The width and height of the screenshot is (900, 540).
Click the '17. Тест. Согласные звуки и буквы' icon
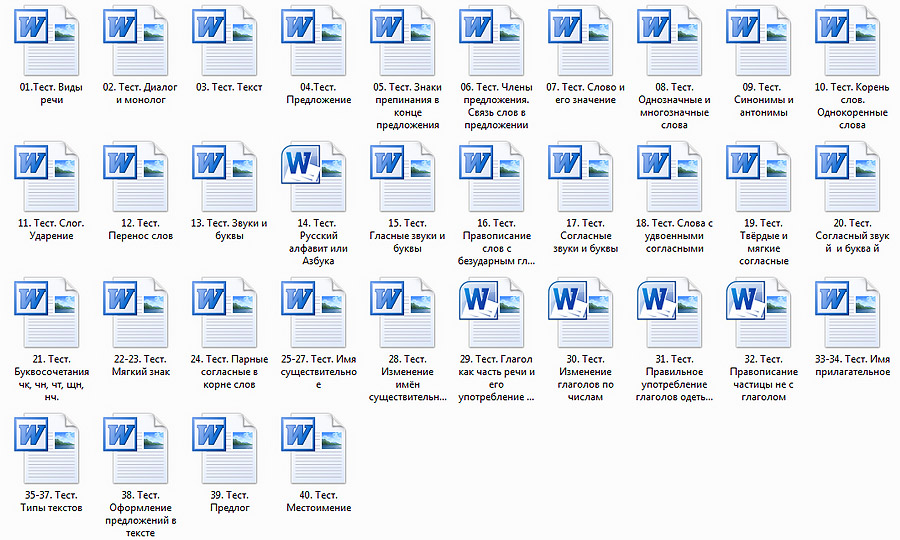click(x=581, y=177)
